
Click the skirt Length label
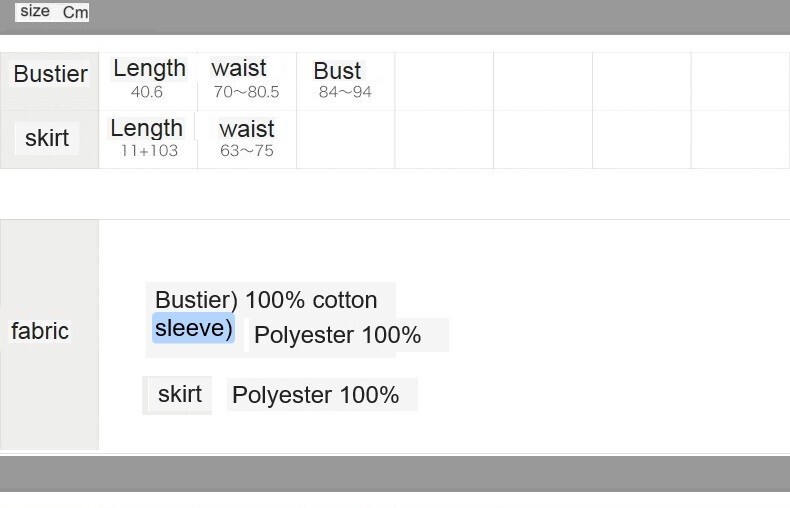147,128
